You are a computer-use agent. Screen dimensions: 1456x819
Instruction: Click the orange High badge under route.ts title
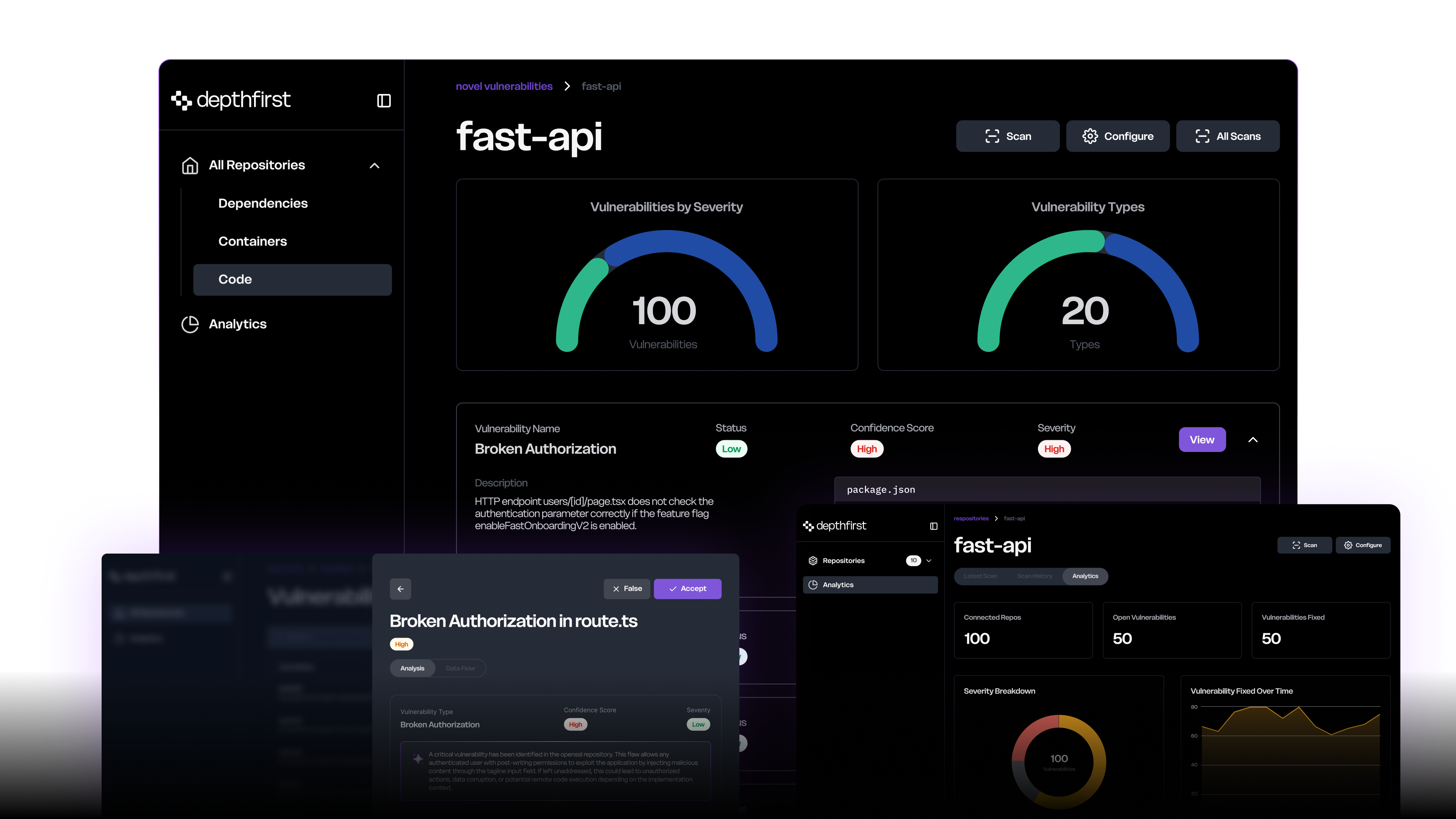coord(401,644)
